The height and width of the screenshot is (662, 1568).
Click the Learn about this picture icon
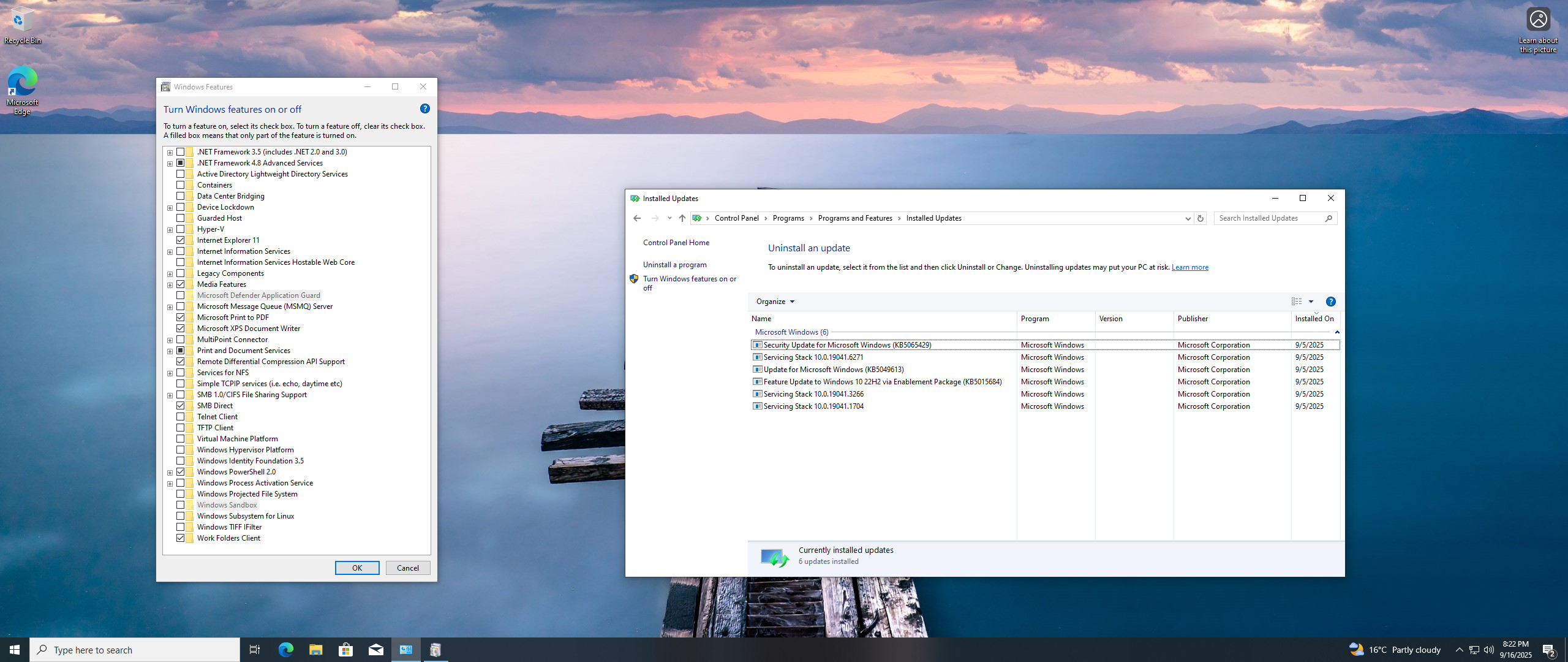coord(1538,30)
